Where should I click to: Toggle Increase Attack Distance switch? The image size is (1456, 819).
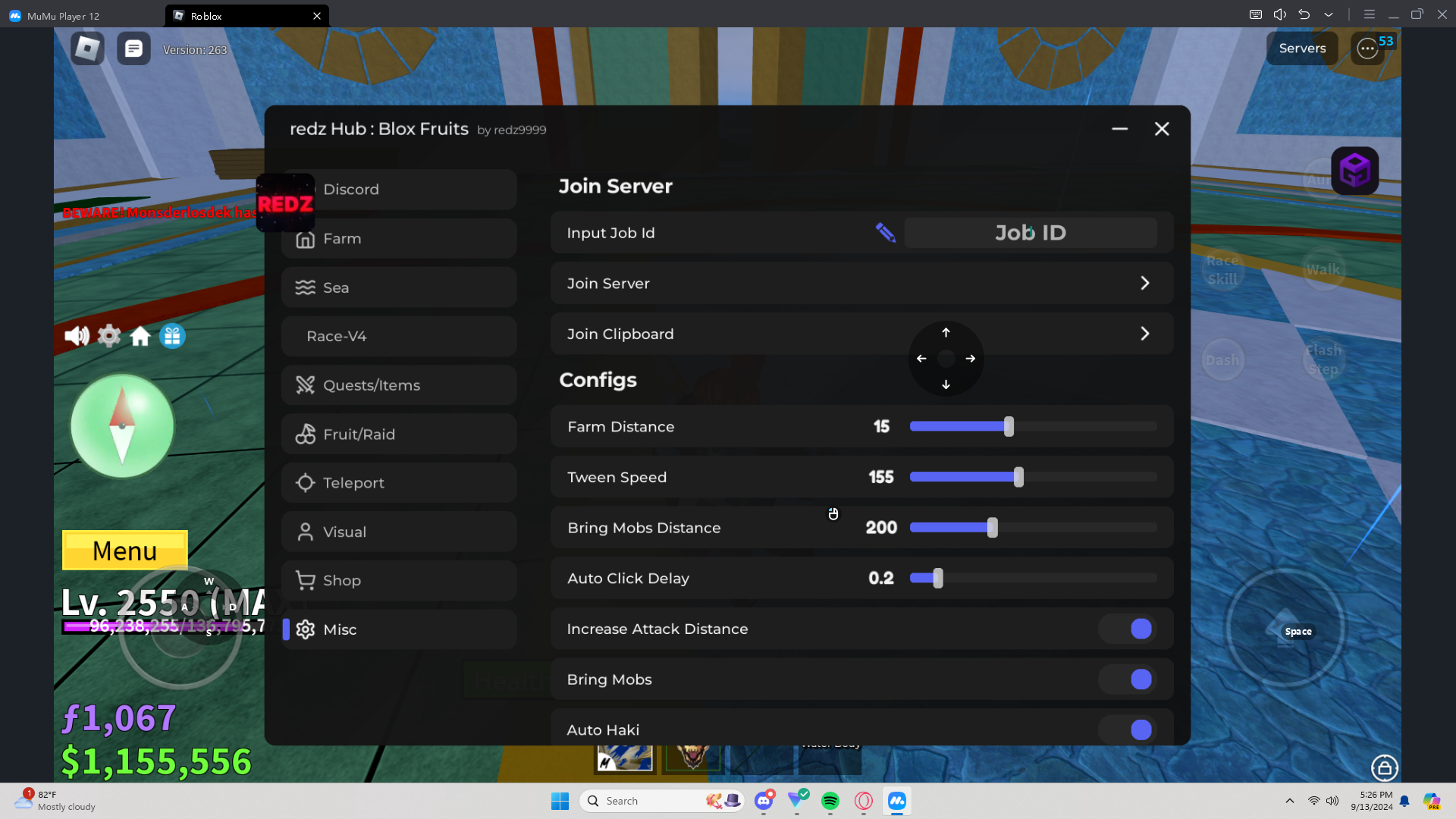[1128, 629]
